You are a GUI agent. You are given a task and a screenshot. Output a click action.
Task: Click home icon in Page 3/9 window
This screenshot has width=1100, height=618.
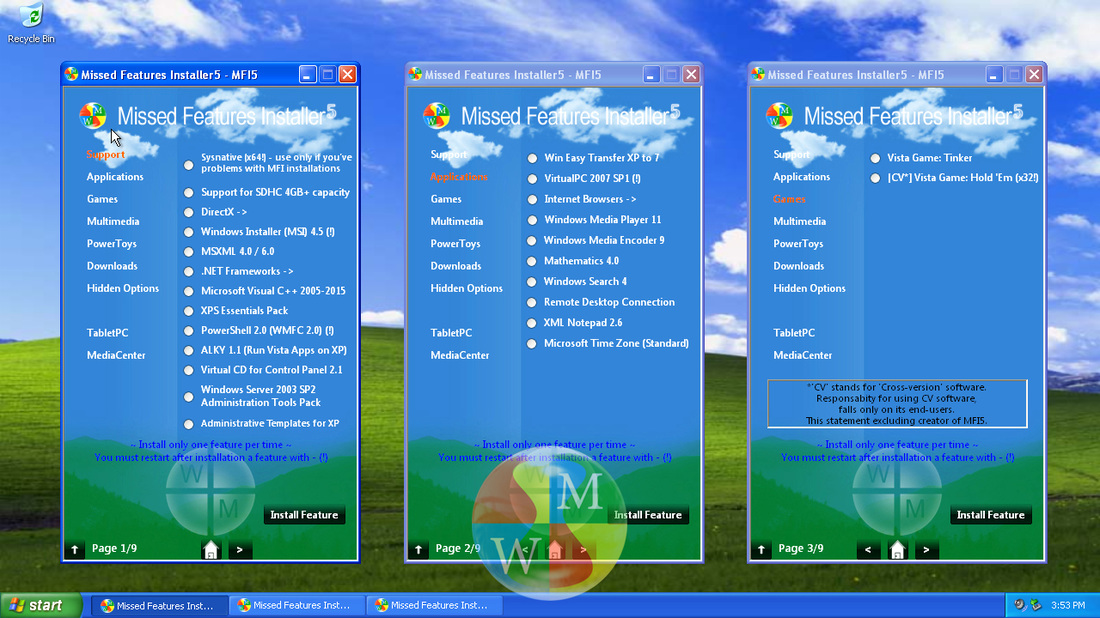[x=897, y=550]
